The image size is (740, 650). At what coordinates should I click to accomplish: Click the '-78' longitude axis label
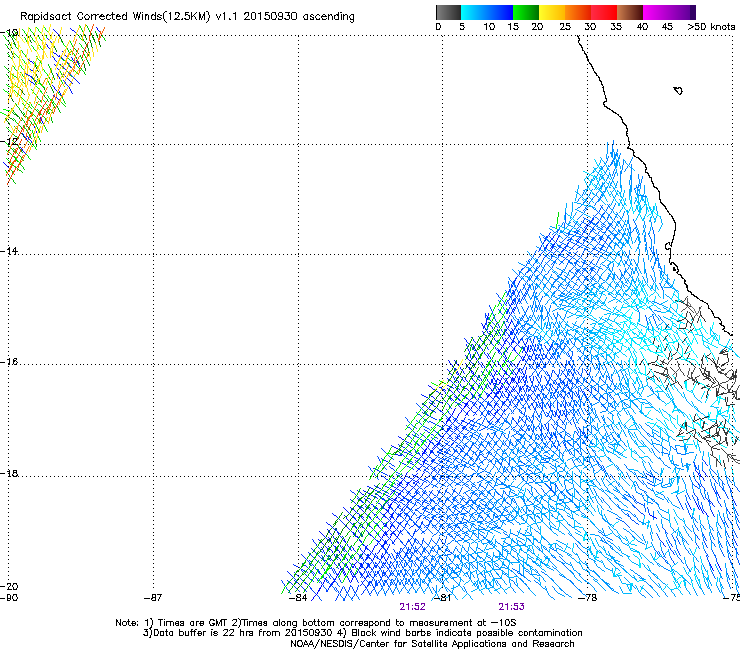(x=588, y=598)
